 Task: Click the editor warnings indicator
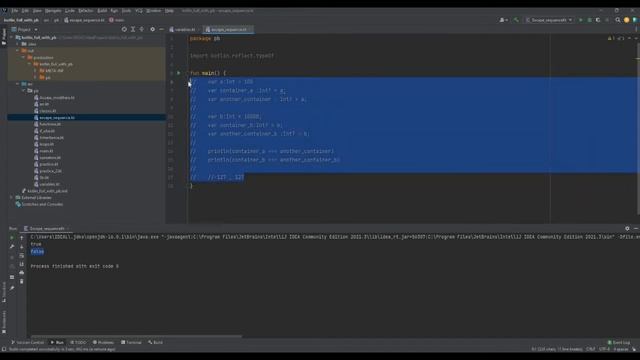(611, 38)
